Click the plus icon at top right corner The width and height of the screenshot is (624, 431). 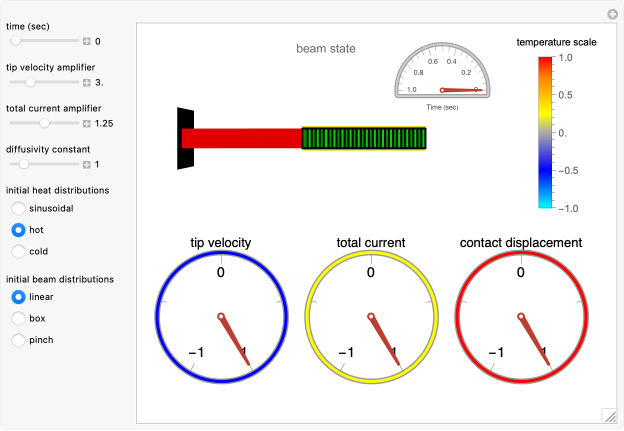point(612,14)
